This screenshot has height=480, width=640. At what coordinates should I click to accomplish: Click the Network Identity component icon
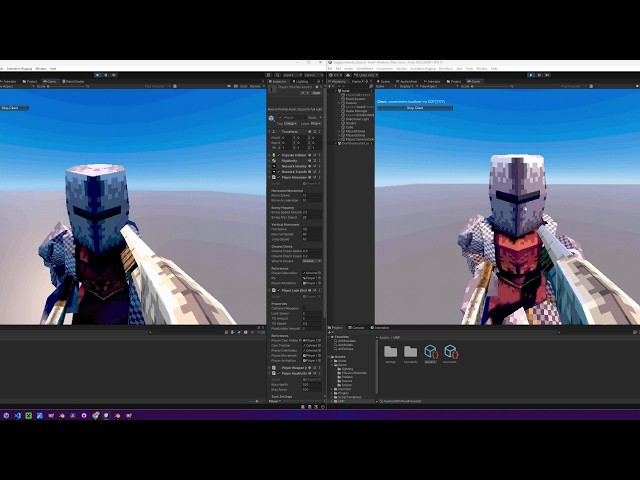[x=274, y=167]
